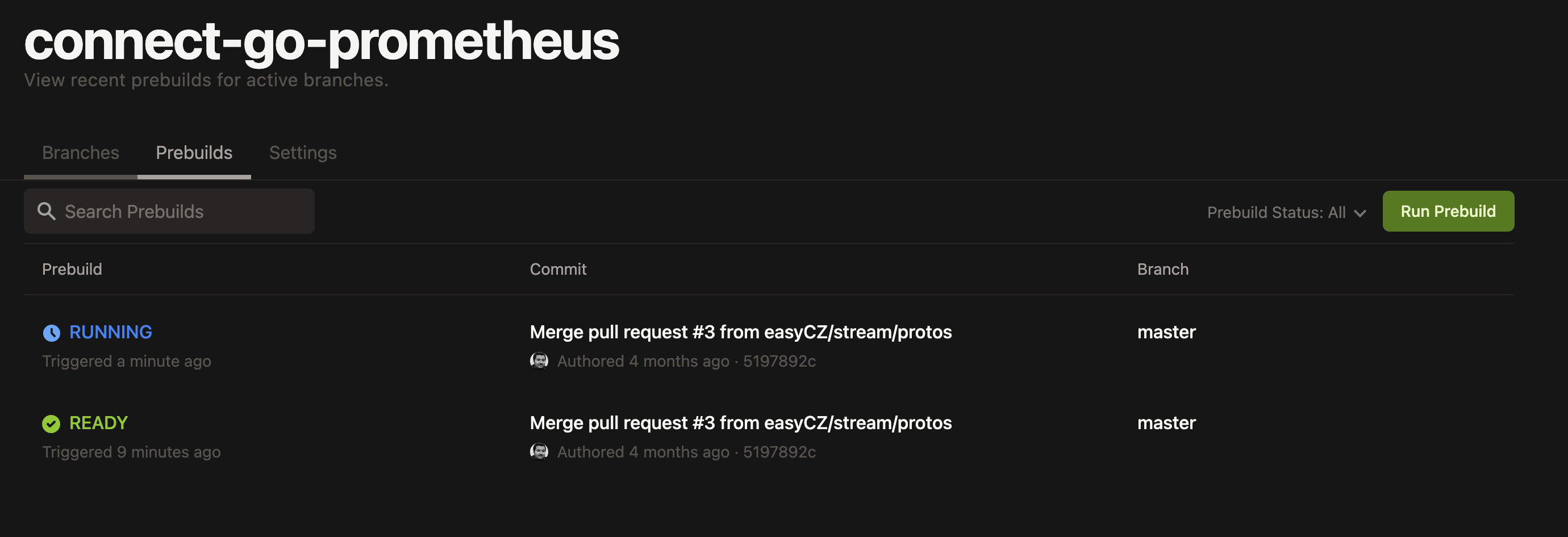Open the connect-go-prometheus project title
The image size is (1568, 537).
point(322,41)
